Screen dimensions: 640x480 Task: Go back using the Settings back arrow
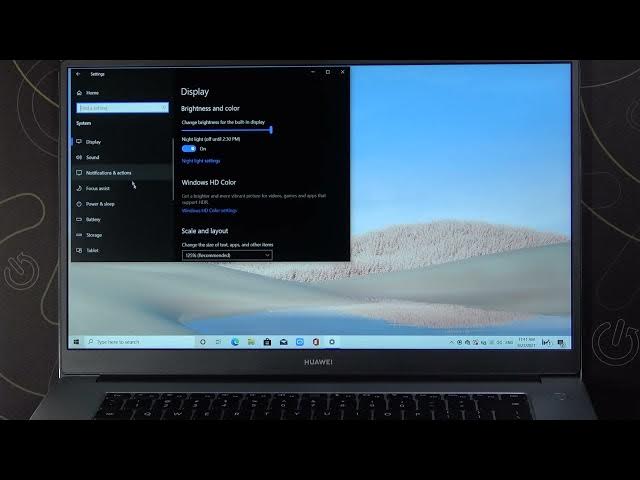click(78, 74)
